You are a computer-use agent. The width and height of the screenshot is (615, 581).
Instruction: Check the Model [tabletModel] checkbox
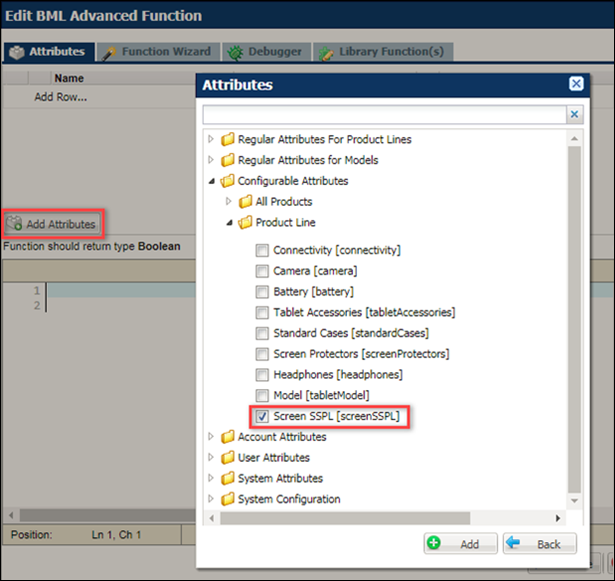click(x=262, y=395)
